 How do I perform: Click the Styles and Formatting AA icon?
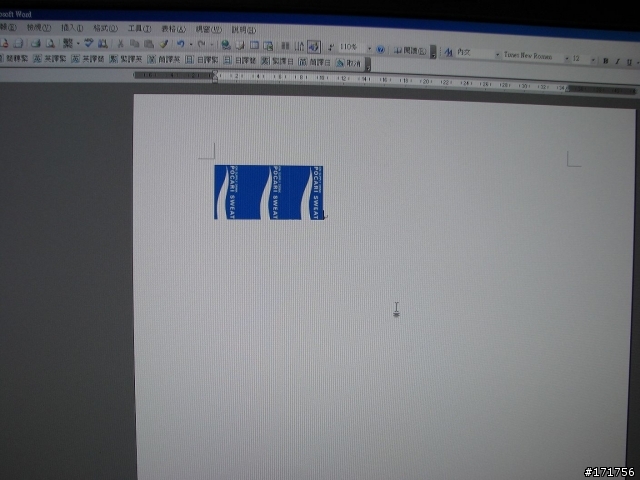click(x=449, y=52)
